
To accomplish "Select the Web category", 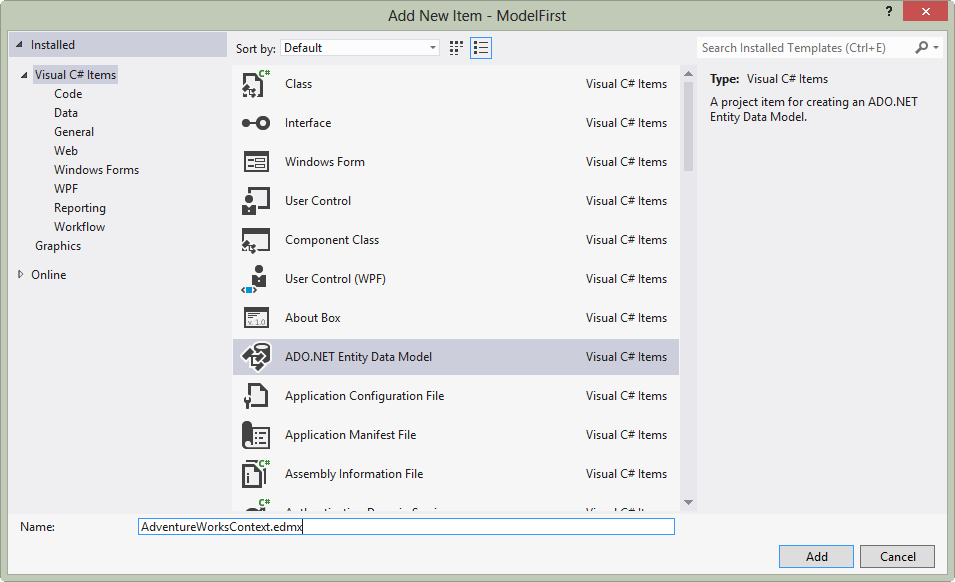I will click(66, 150).
